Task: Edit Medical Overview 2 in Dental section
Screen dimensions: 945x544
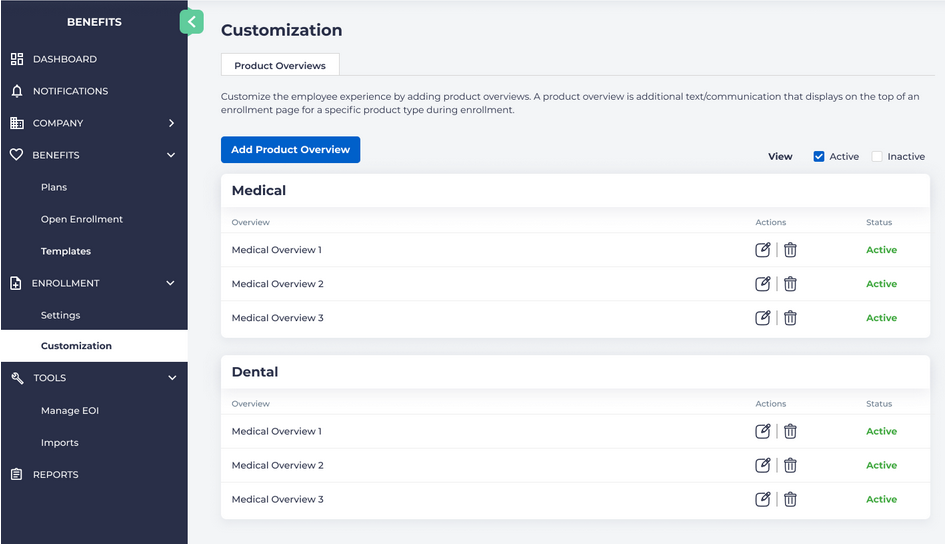Action: point(762,466)
